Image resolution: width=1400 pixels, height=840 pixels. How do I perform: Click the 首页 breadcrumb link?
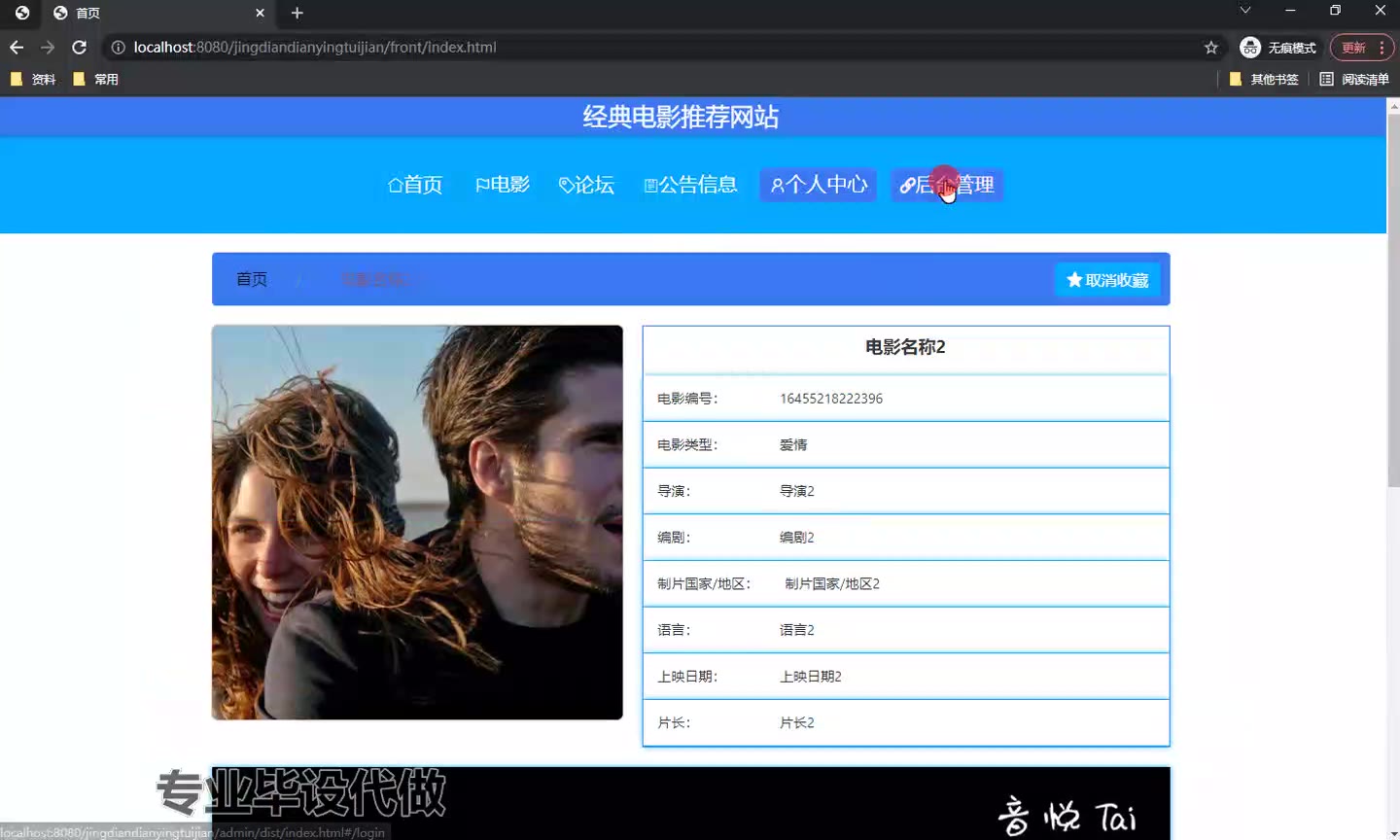pyautogui.click(x=252, y=279)
